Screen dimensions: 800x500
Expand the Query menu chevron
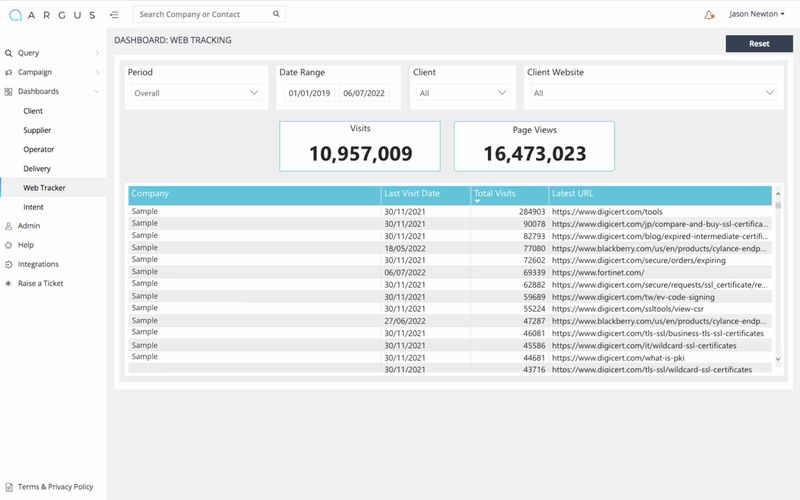[x=97, y=53]
